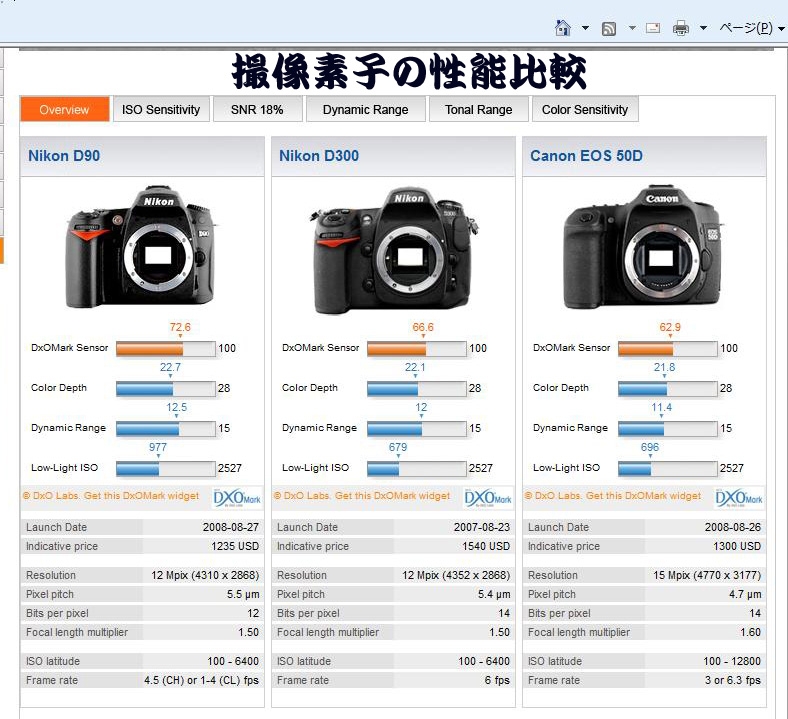Click Canon 50D DxOMark Sensor score bar
Screen dimensions: 788x719
pyautogui.click(x=667, y=349)
